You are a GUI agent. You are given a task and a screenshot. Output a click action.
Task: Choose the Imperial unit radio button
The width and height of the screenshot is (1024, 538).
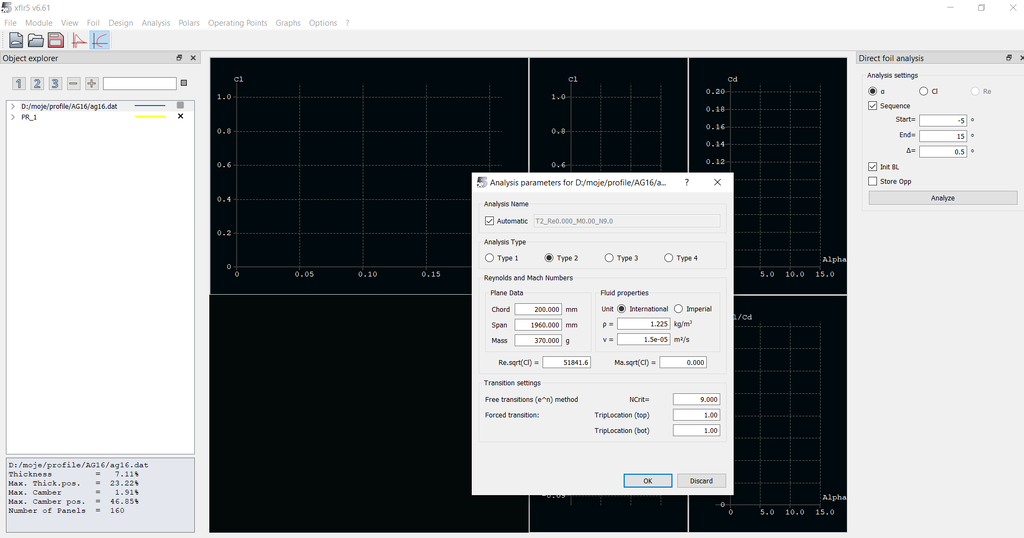point(679,309)
